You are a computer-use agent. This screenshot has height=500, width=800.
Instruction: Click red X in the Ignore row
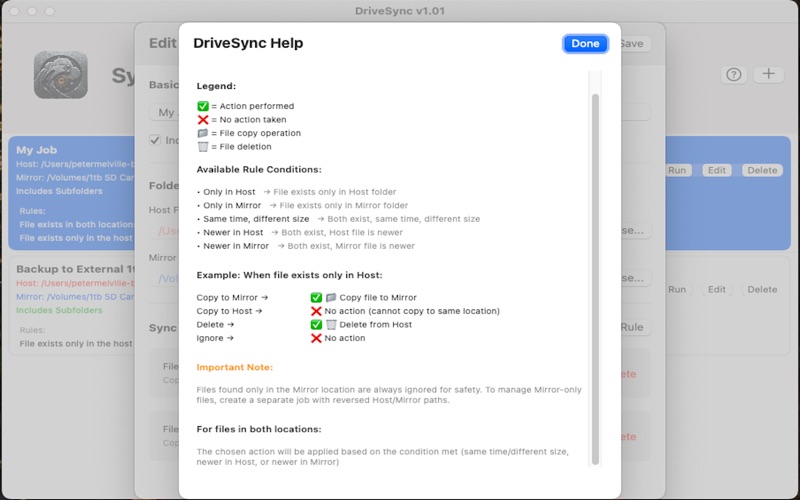click(x=316, y=338)
